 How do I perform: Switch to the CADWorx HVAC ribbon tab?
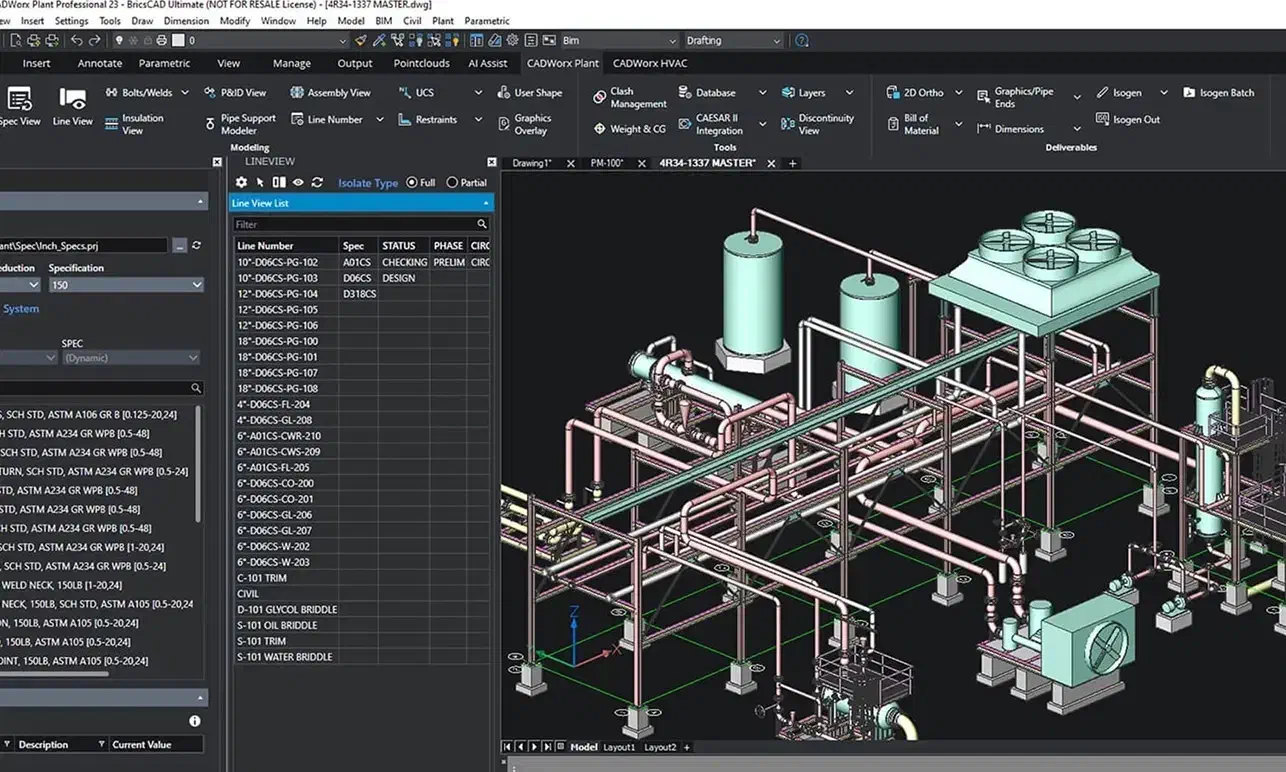(x=650, y=63)
